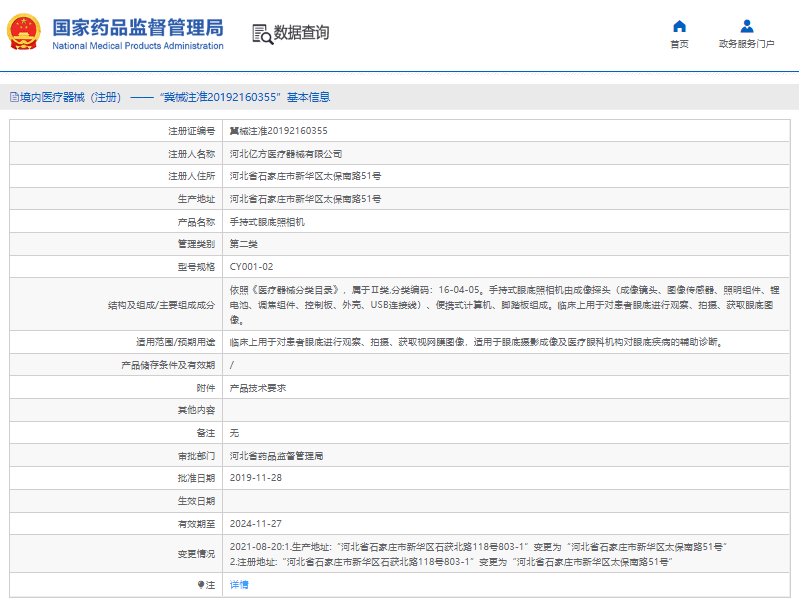
Task: Click the 变更情况 row label
Action: (196, 554)
